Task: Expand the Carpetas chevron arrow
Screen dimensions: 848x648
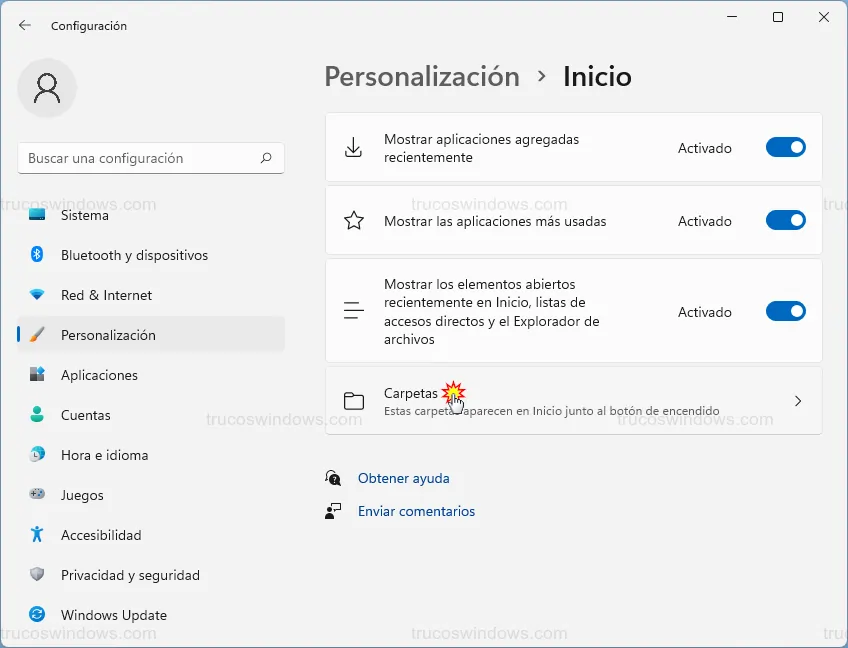Action: point(797,401)
